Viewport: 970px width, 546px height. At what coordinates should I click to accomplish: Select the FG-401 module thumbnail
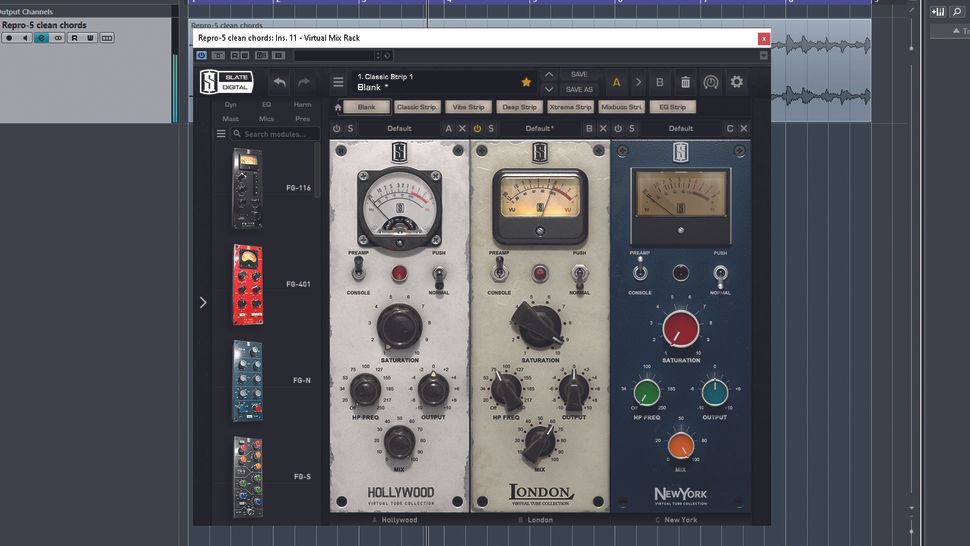point(247,284)
